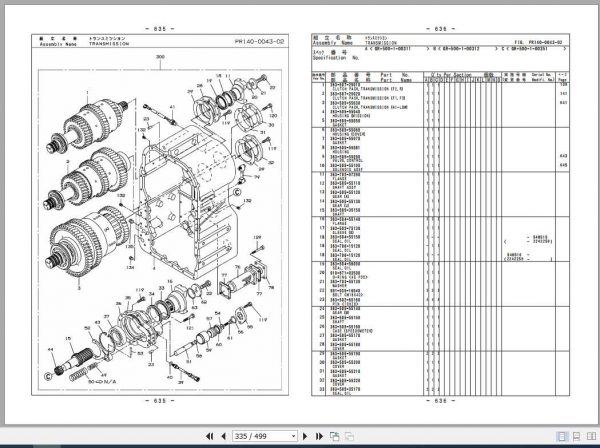Click the 'Q'ty Per Section' column header

click(451, 75)
